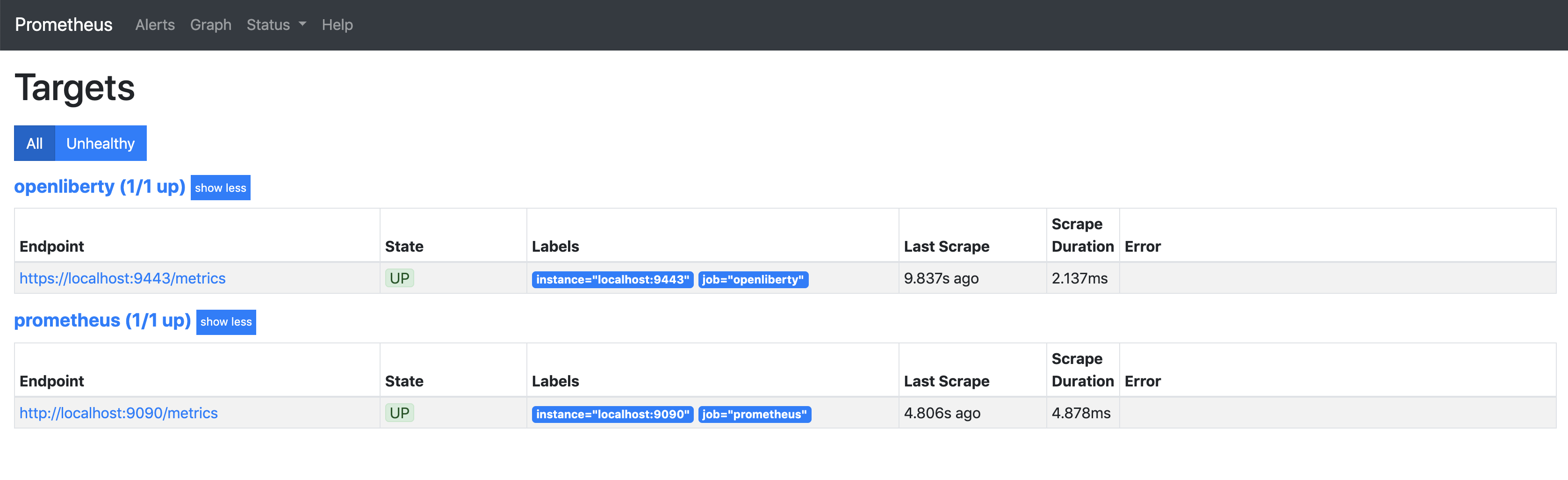Click the UP state badge for openliberty
The image size is (1568, 480).
click(x=399, y=278)
